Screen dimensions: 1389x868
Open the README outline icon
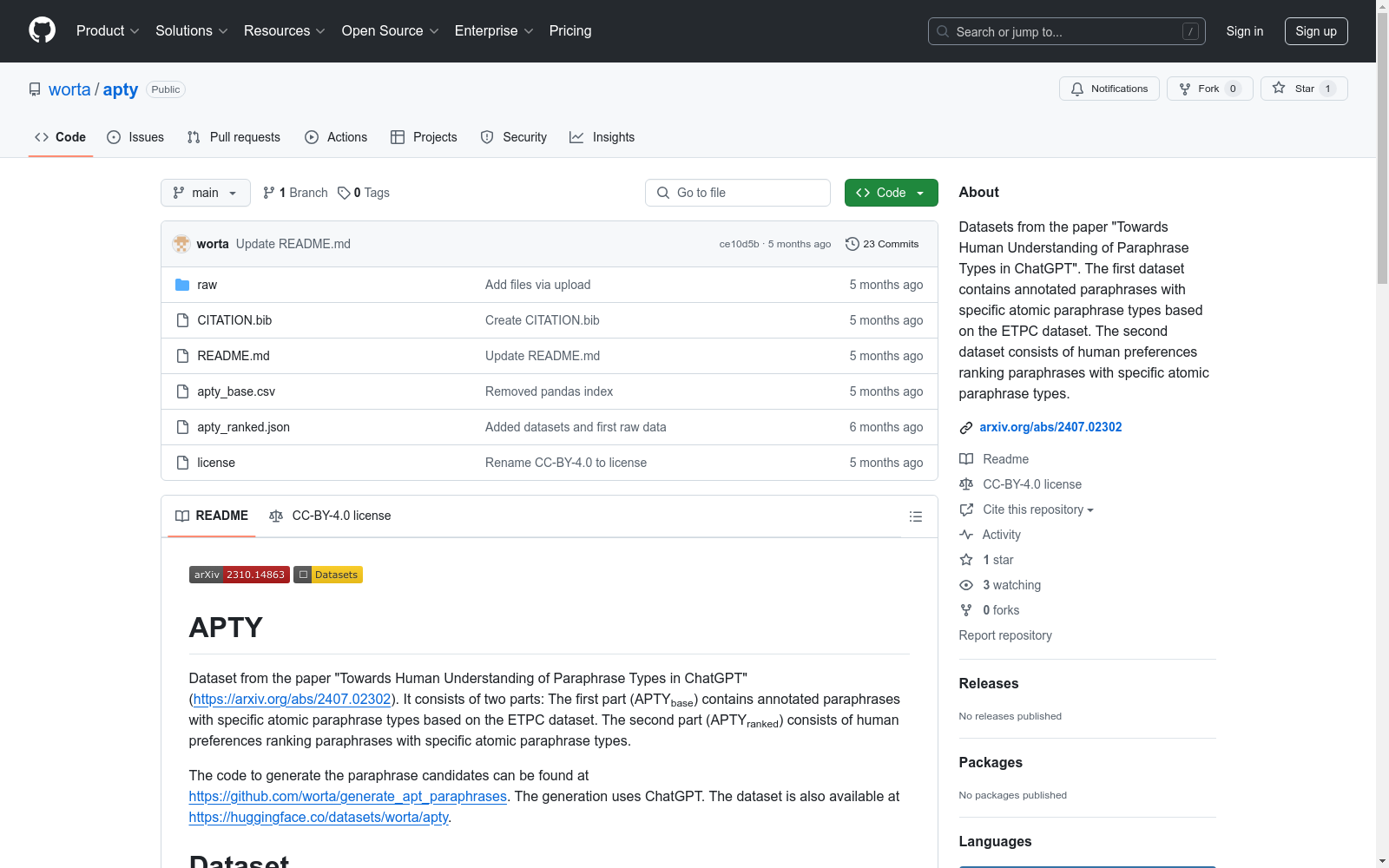[x=915, y=516]
